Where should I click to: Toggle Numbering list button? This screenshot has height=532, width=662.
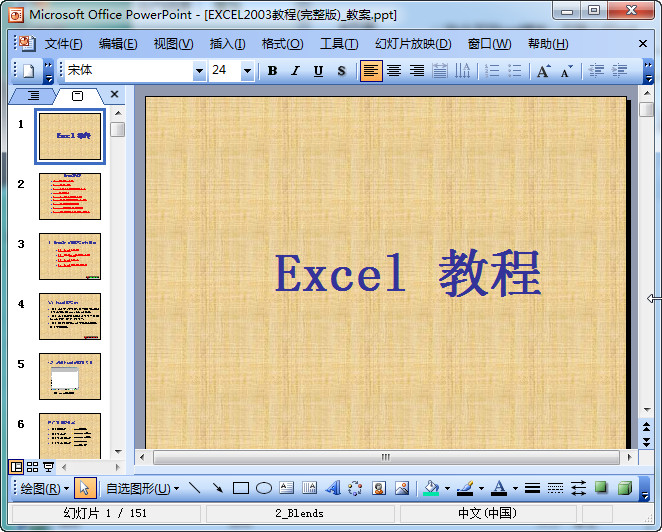pyautogui.click(x=491, y=71)
